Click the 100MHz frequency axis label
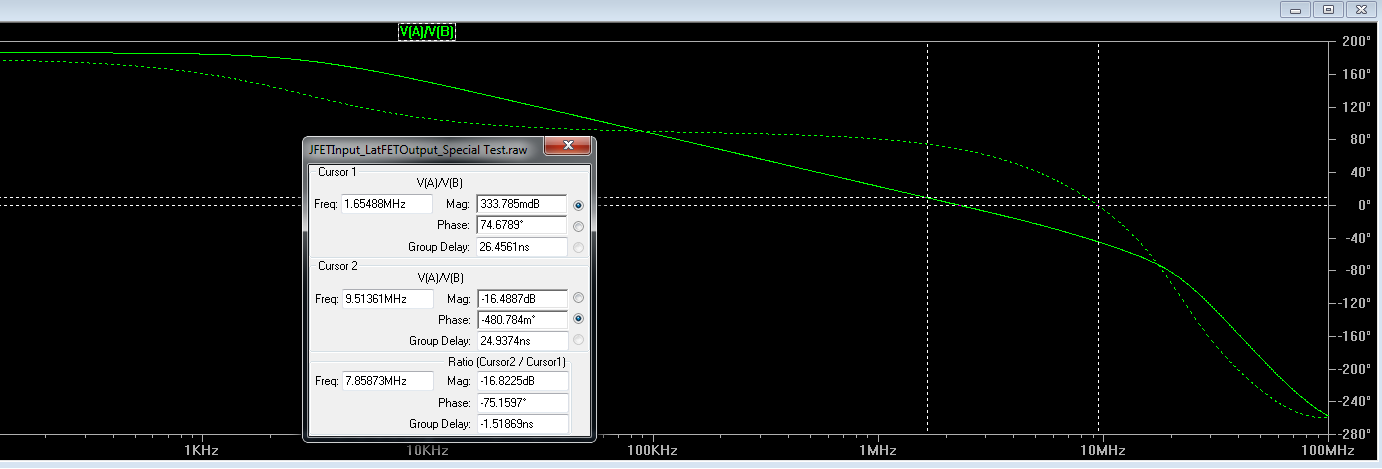Screen dimensions: 1382x469 pyautogui.click(x=1328, y=450)
